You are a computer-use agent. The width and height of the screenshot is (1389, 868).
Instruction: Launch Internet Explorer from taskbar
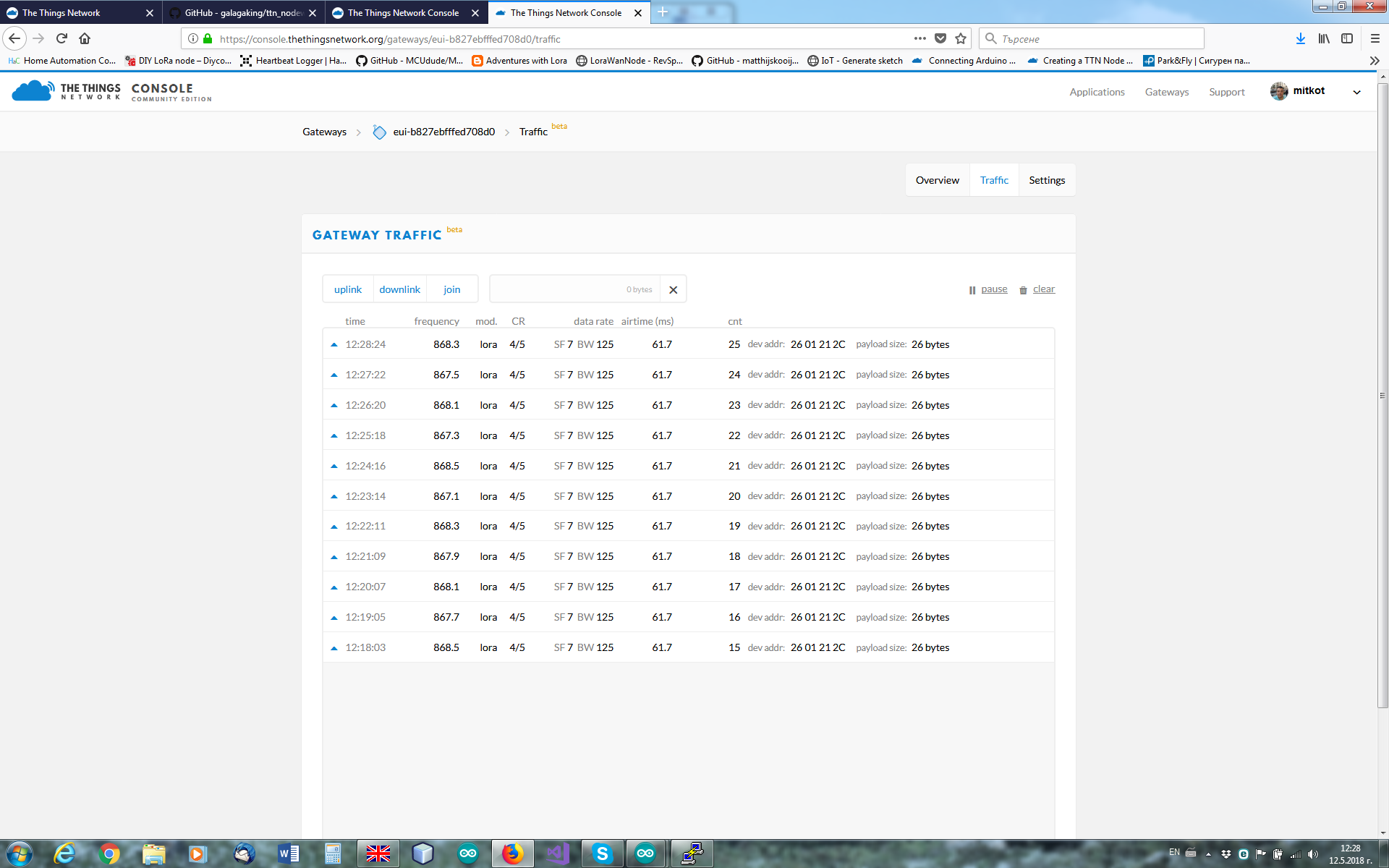(65, 854)
